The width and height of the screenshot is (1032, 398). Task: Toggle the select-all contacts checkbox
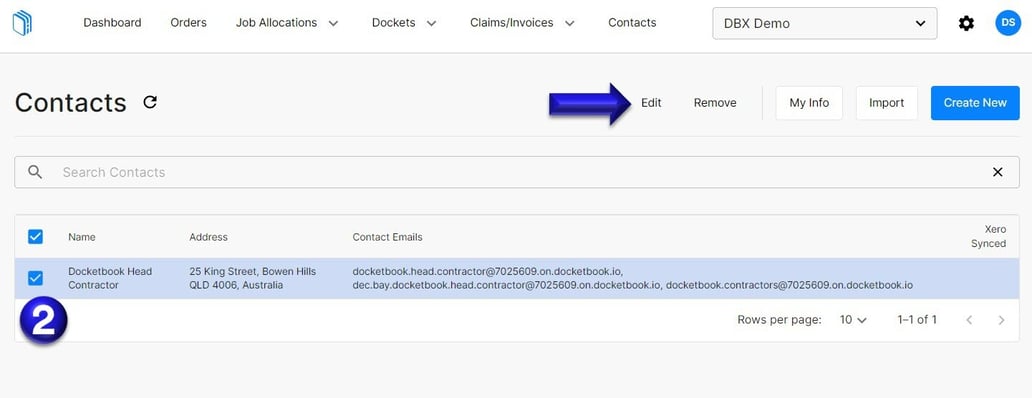36,237
